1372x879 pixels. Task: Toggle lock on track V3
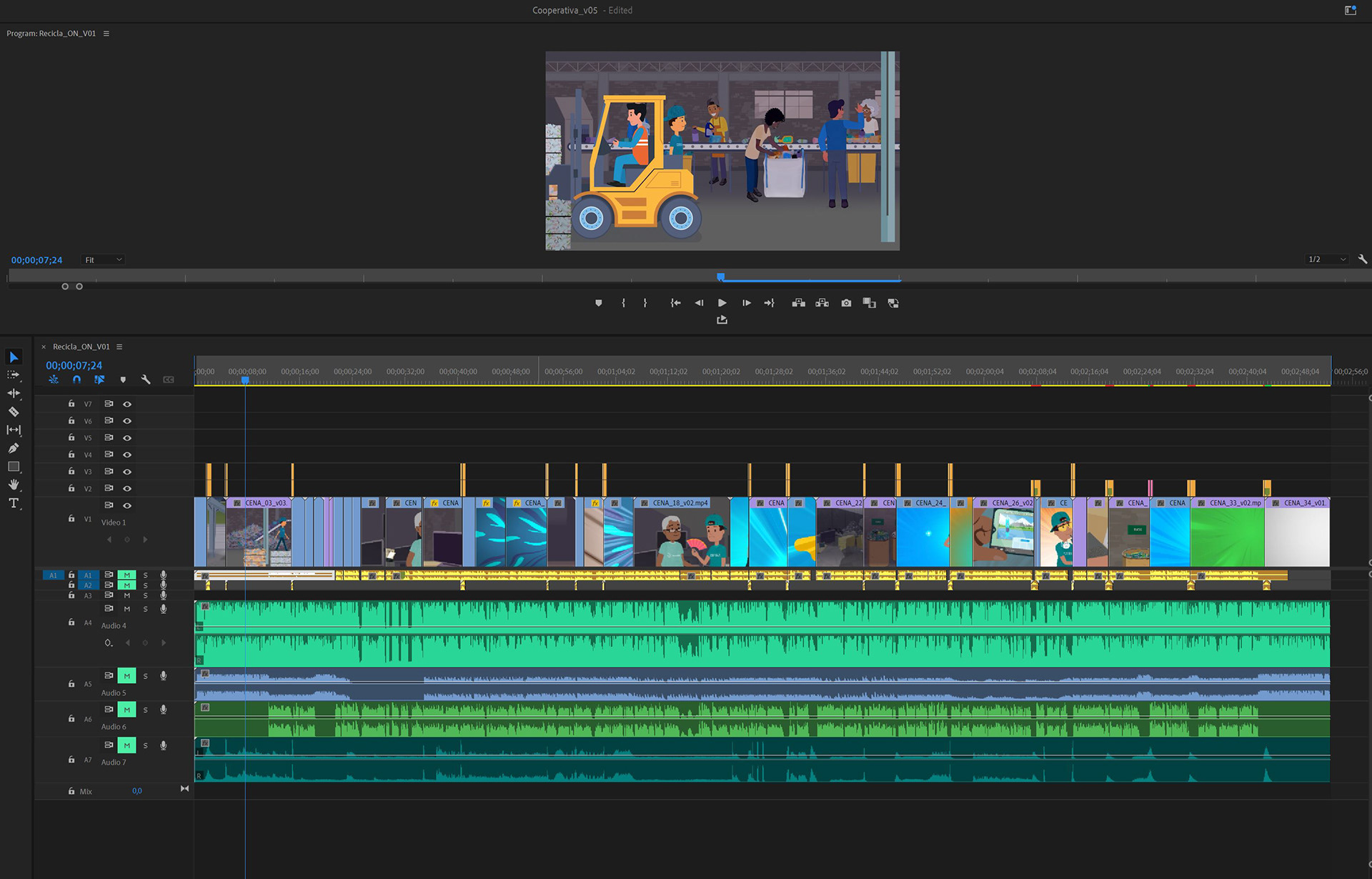tap(71, 472)
